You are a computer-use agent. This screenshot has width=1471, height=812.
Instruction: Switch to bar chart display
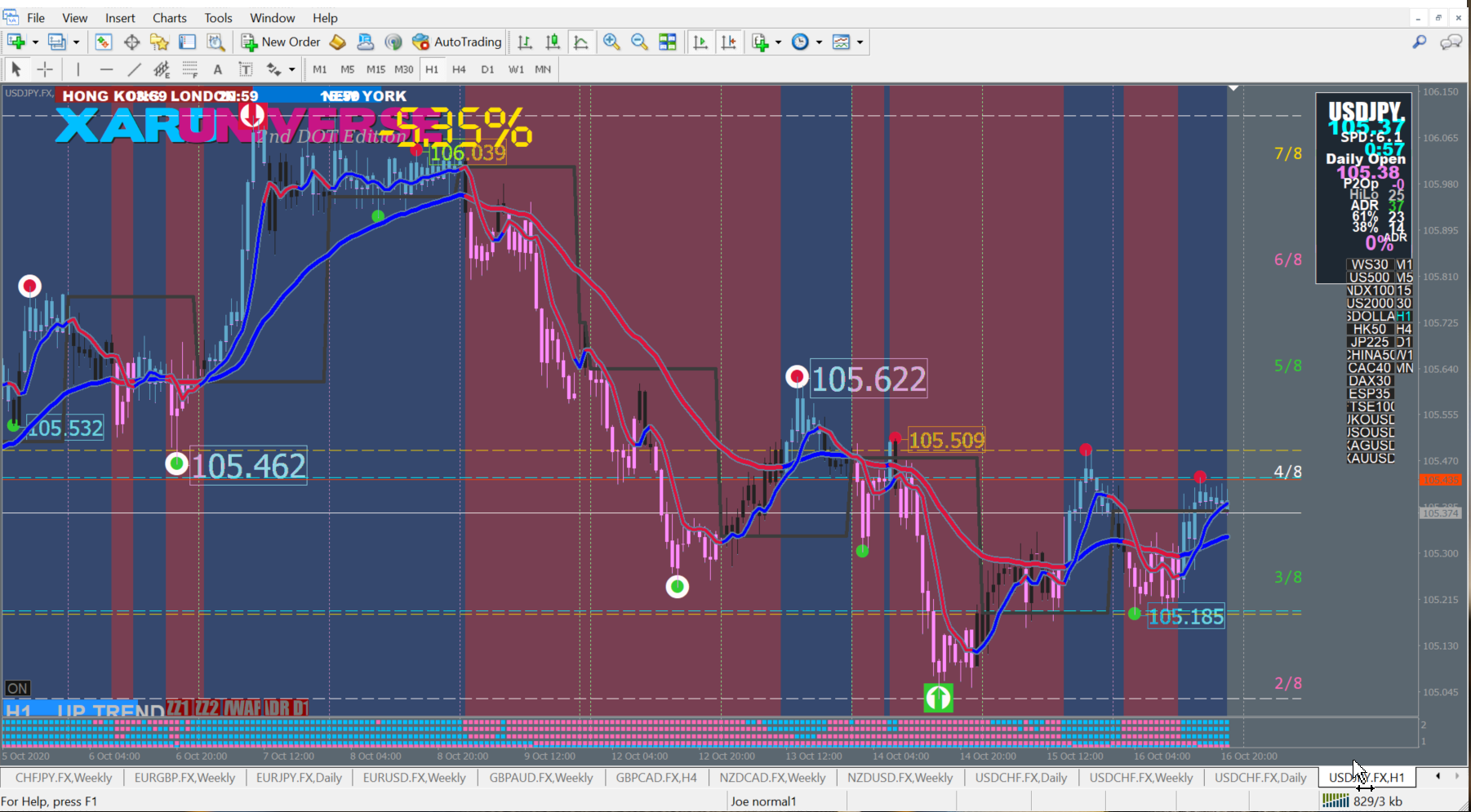[x=525, y=42]
